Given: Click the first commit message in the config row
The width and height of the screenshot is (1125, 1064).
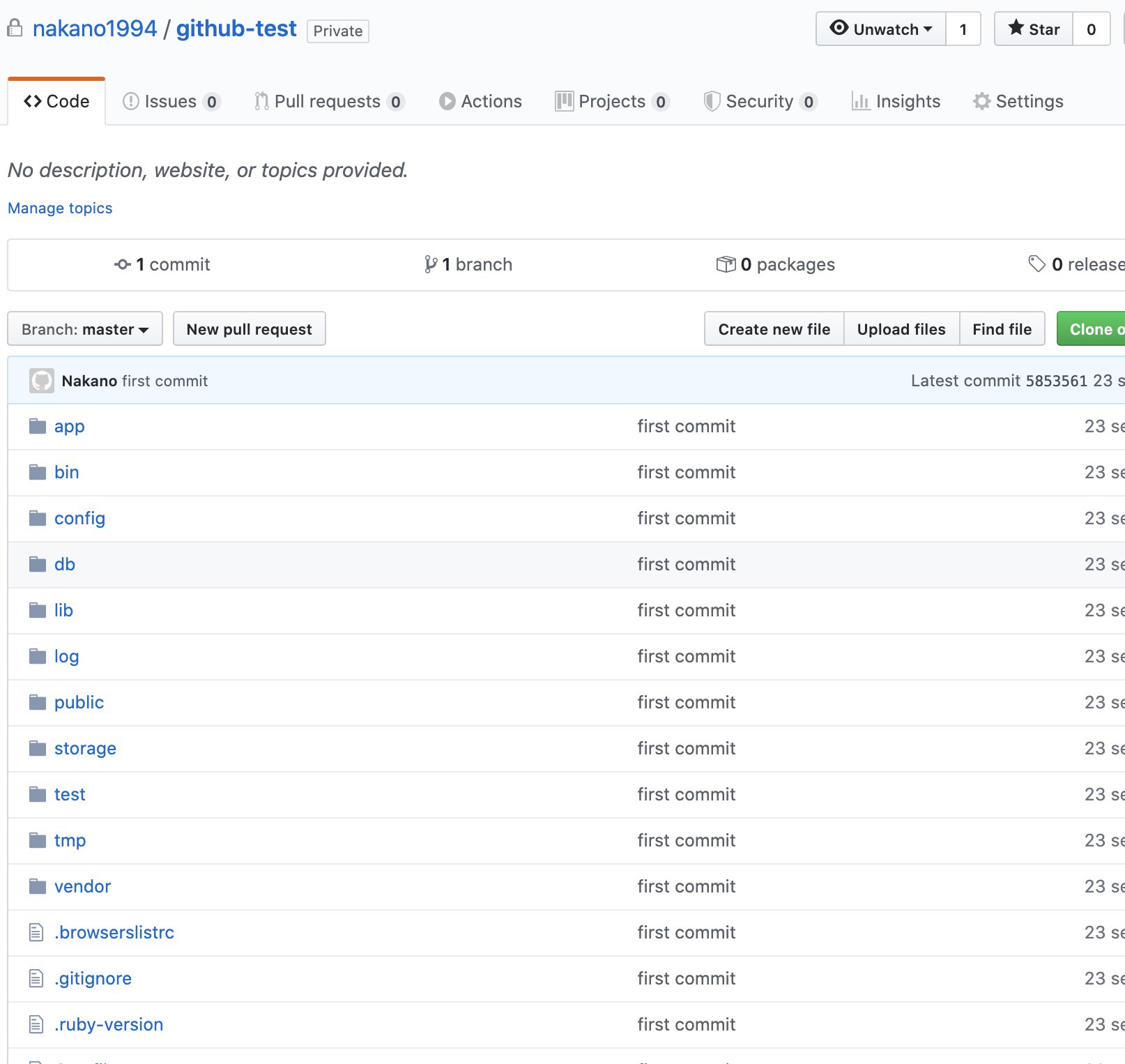Looking at the screenshot, I should click(687, 518).
